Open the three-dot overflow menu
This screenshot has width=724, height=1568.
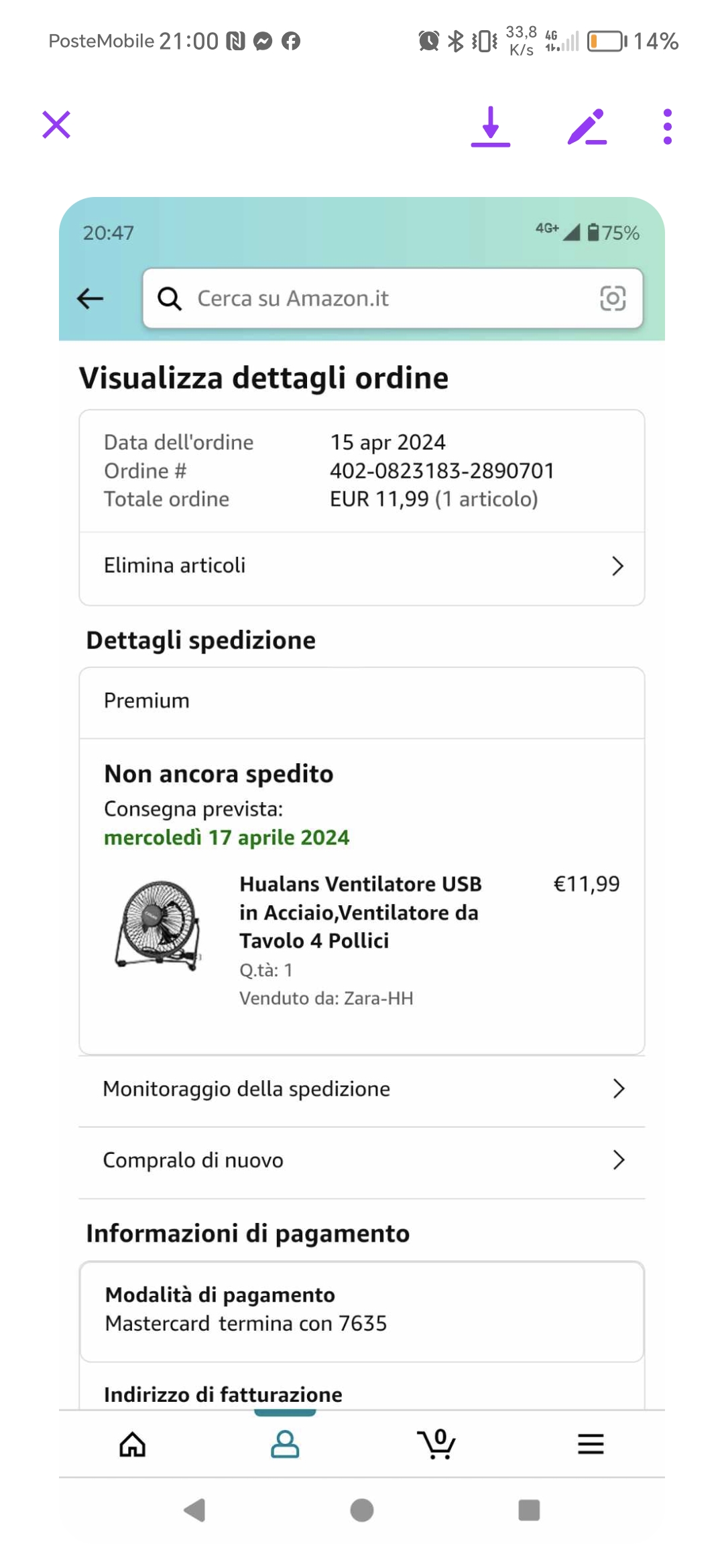click(667, 126)
